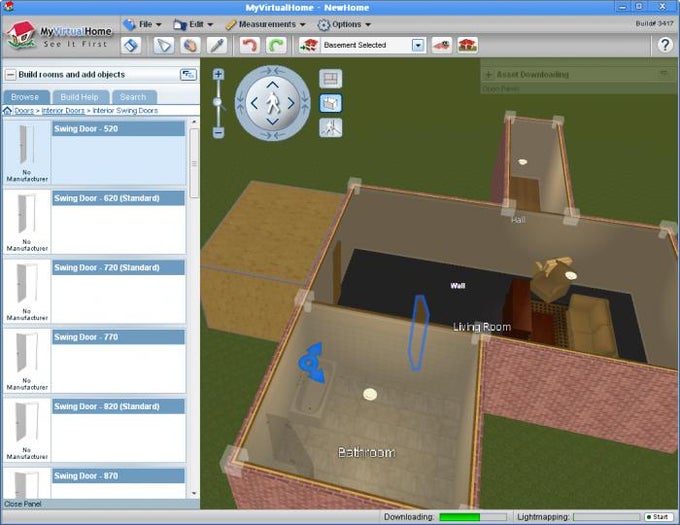Select the Swing Door - 770 thumbnail
Screen dimensions: 680x525
coord(27,360)
